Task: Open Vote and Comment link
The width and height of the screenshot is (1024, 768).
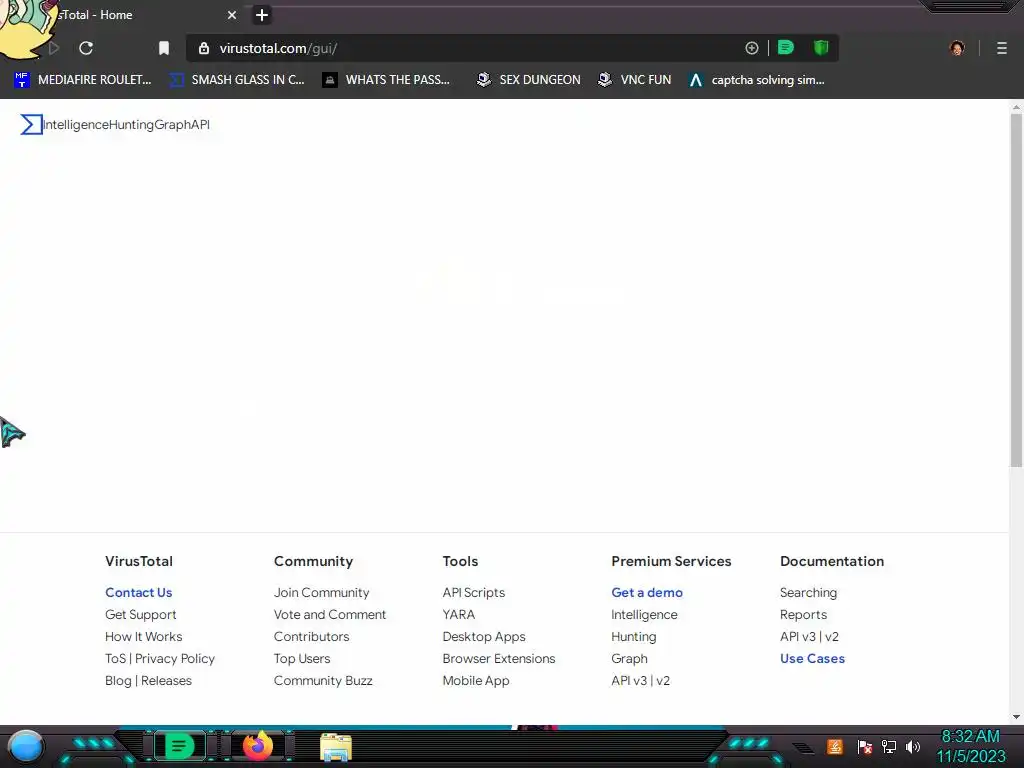Action: click(x=330, y=615)
